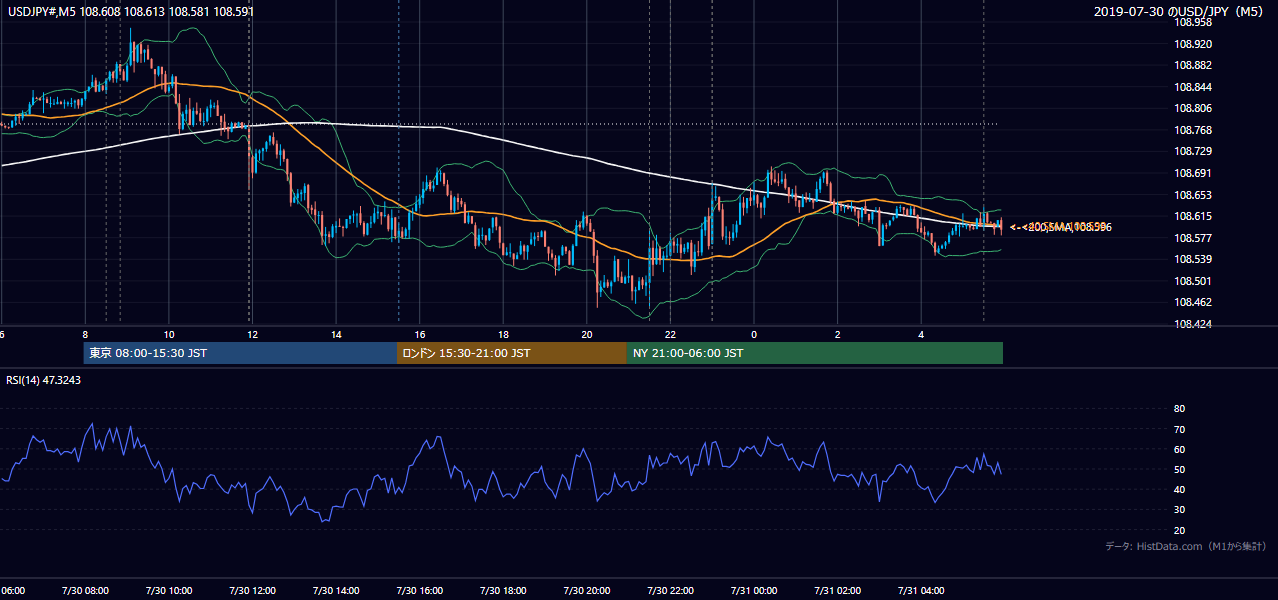Click the 7/30 18:00 bottom time label
The image size is (1278, 600).
coord(503,590)
